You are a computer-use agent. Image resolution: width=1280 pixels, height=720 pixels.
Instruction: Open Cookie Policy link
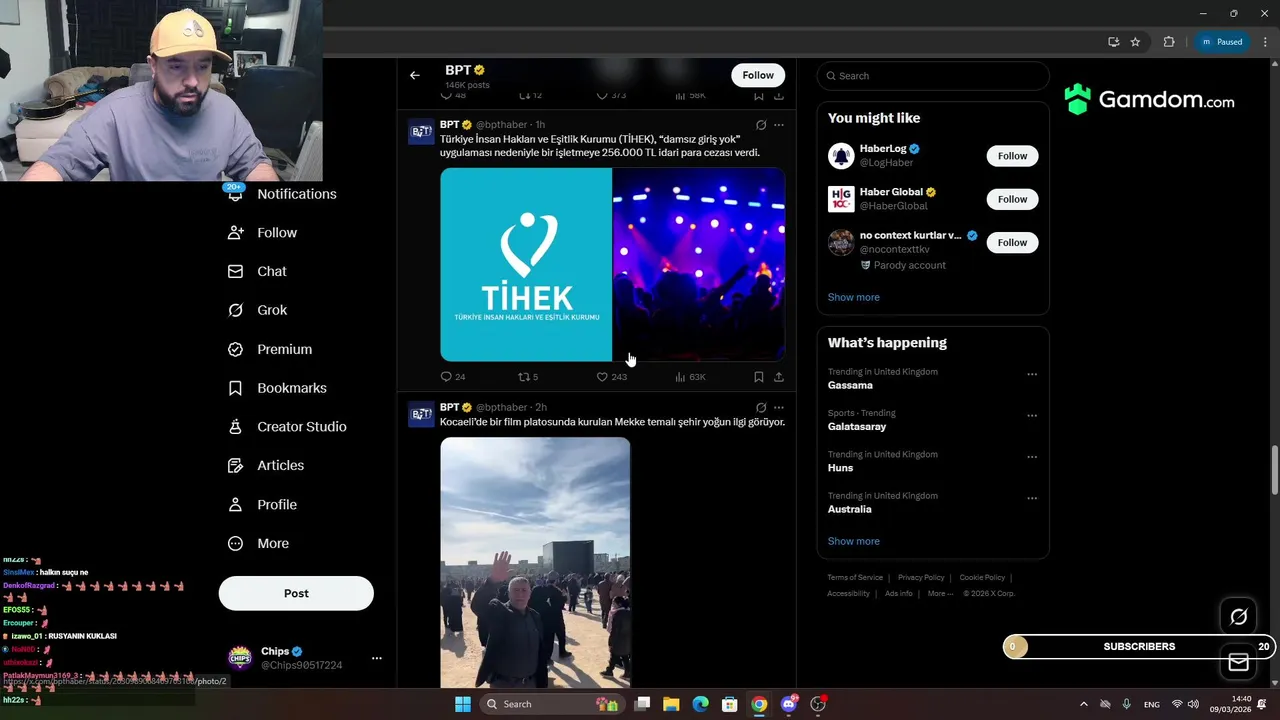tap(982, 578)
